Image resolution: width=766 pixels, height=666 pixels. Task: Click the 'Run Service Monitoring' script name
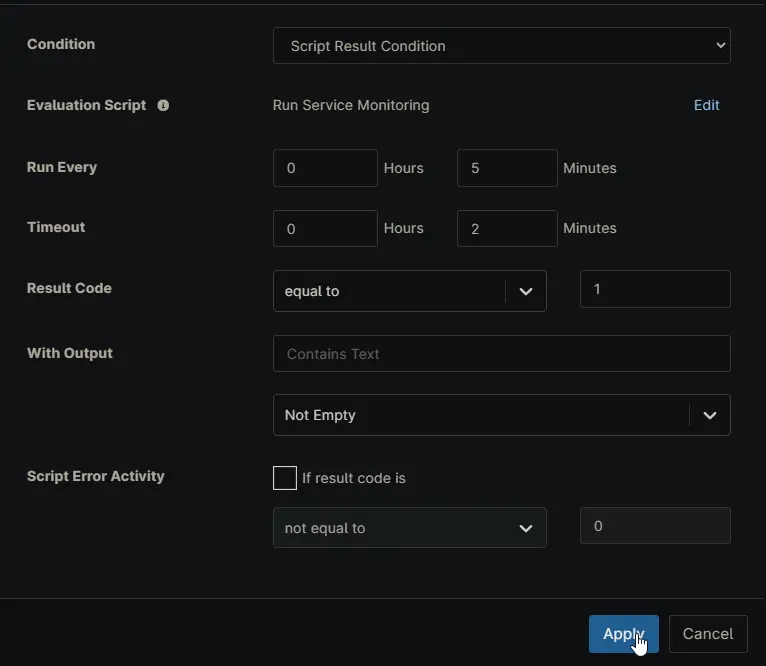click(351, 105)
